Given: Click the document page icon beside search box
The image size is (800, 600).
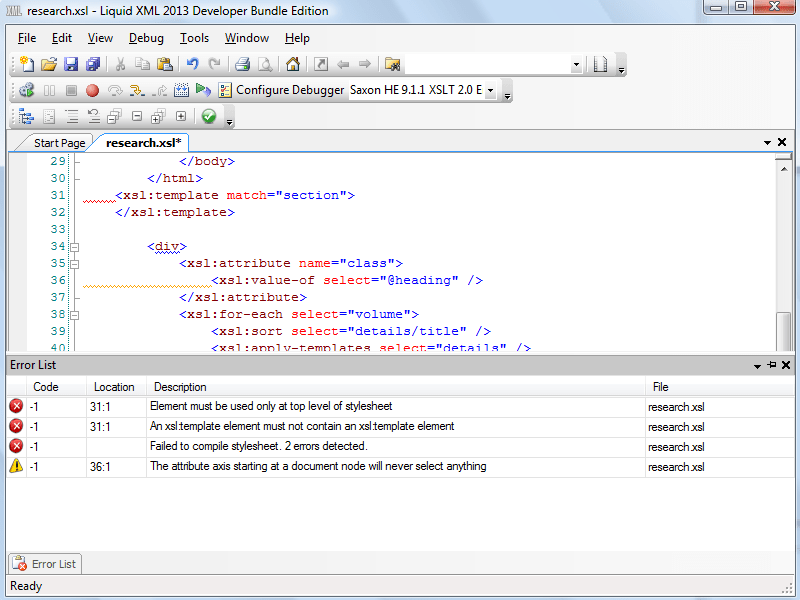Looking at the screenshot, I should tap(601, 64).
